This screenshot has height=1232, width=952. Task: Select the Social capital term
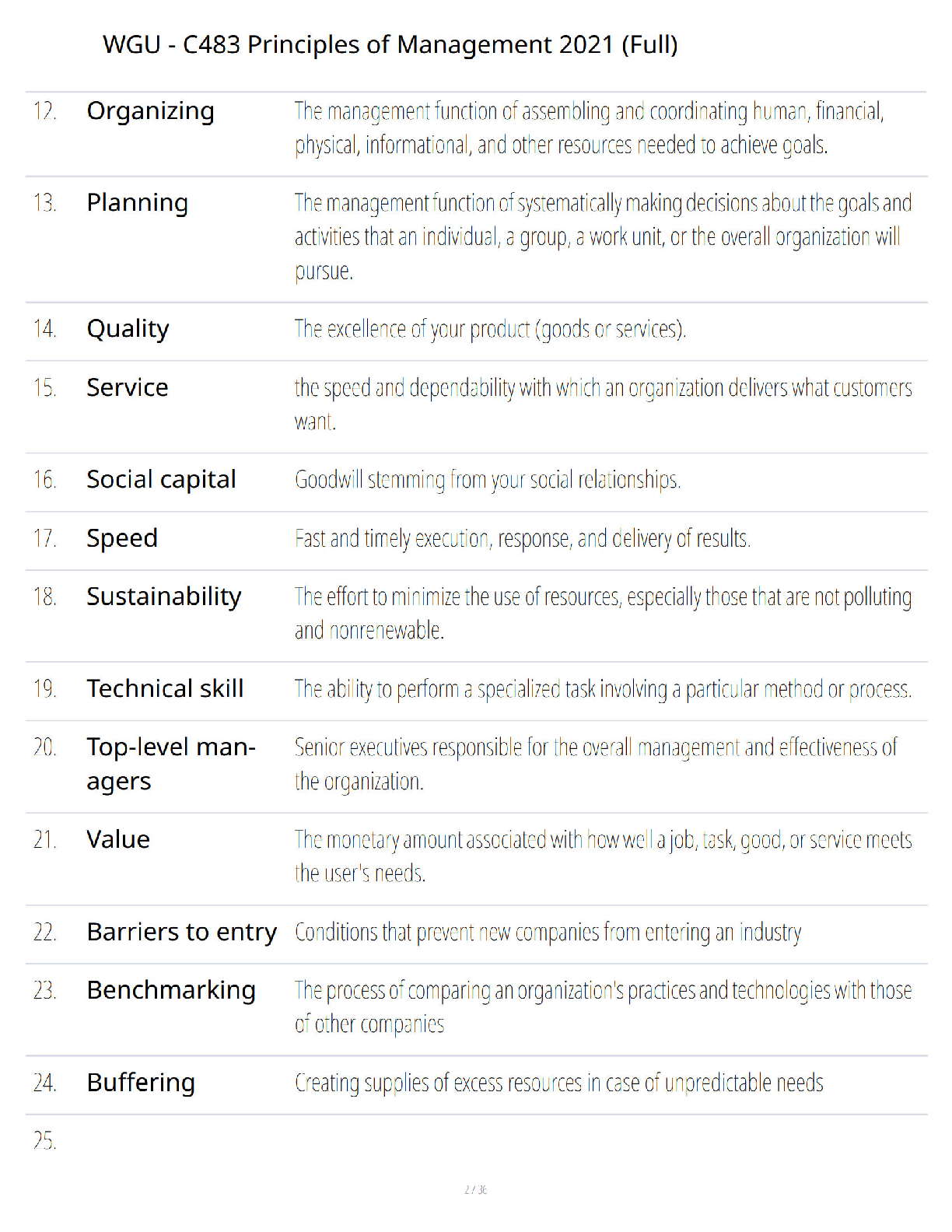pos(161,480)
